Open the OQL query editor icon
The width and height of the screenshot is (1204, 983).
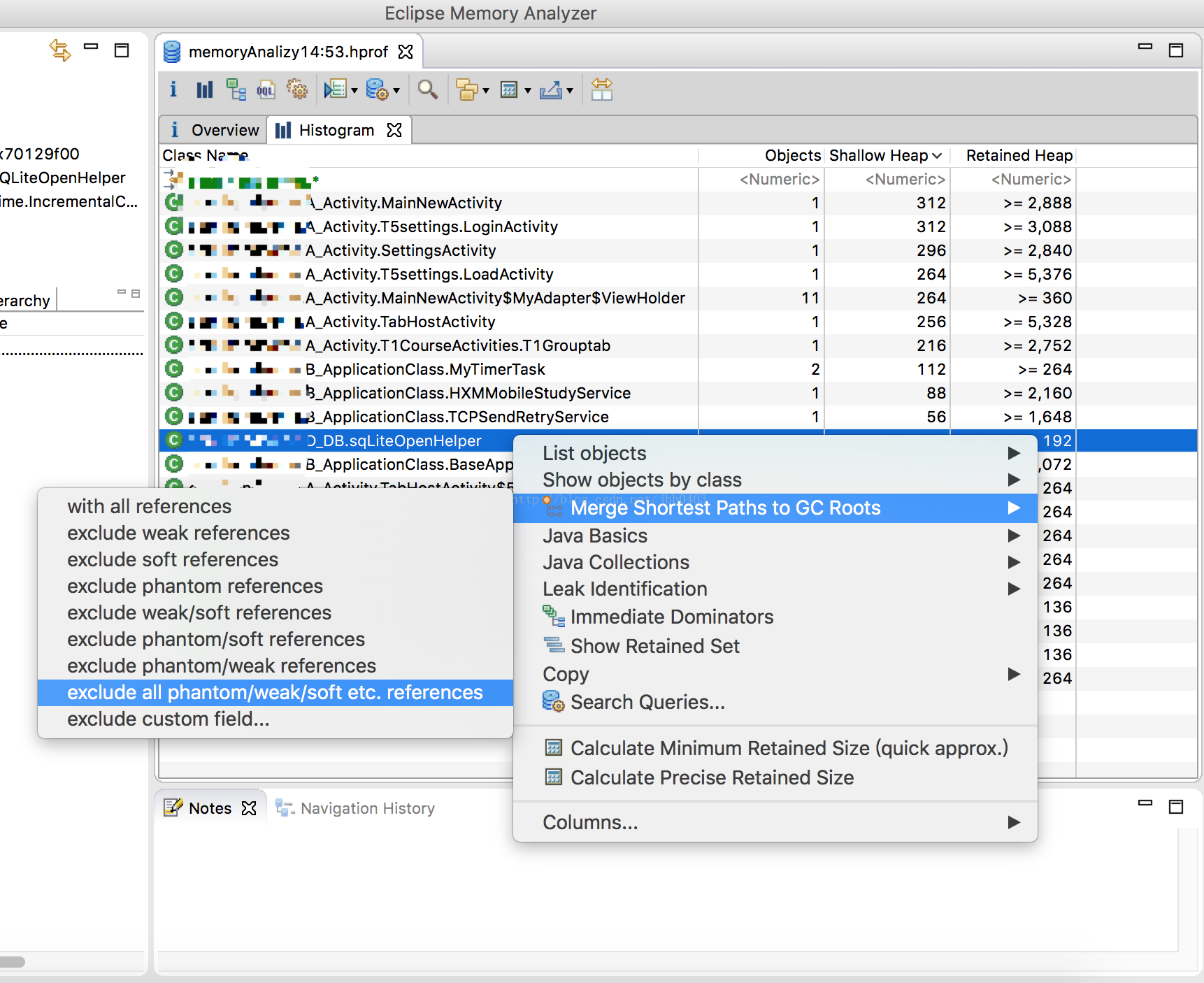point(266,89)
